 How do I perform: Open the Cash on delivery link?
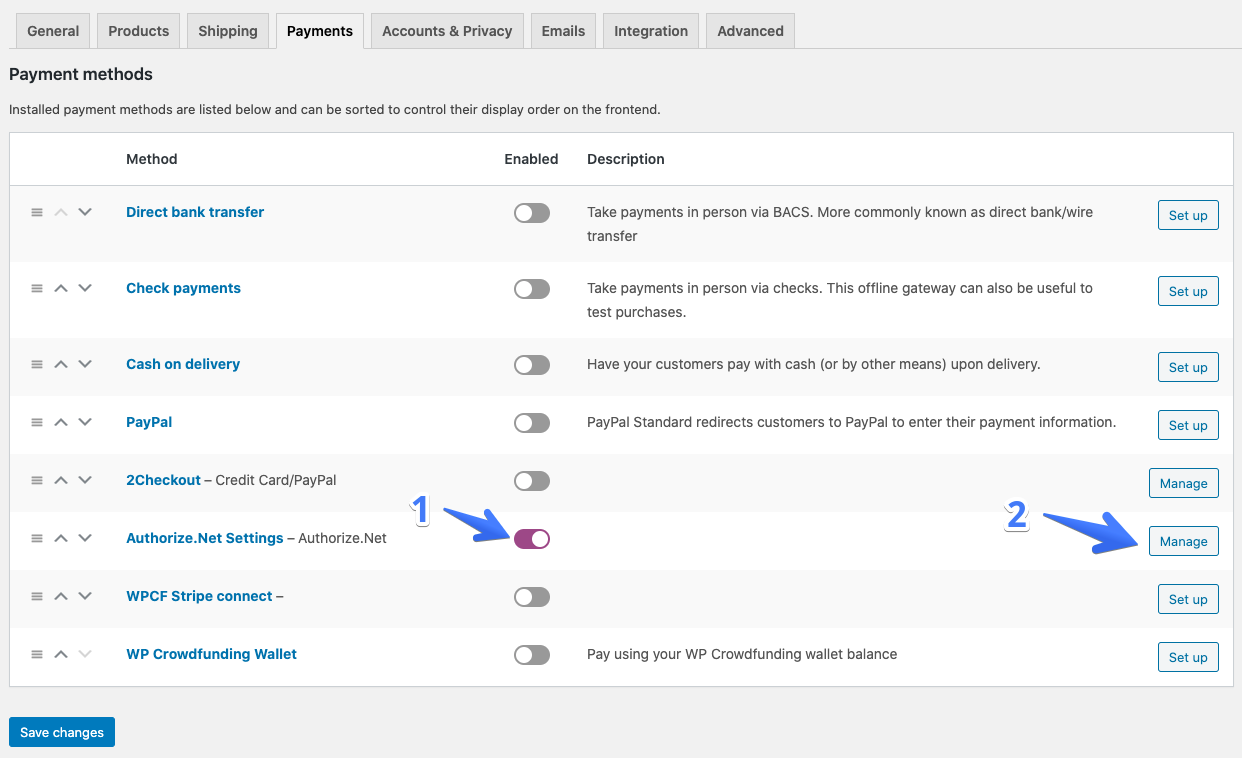tap(183, 364)
